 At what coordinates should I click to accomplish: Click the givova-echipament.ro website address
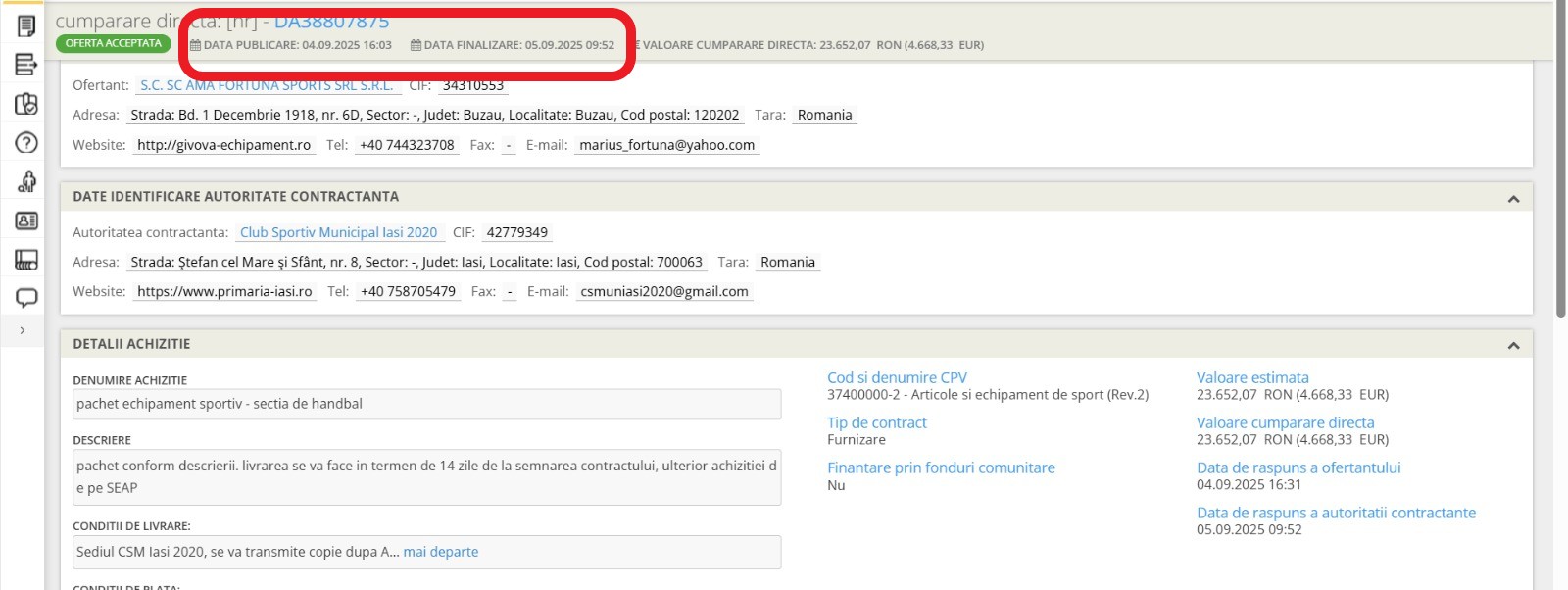click(x=223, y=145)
